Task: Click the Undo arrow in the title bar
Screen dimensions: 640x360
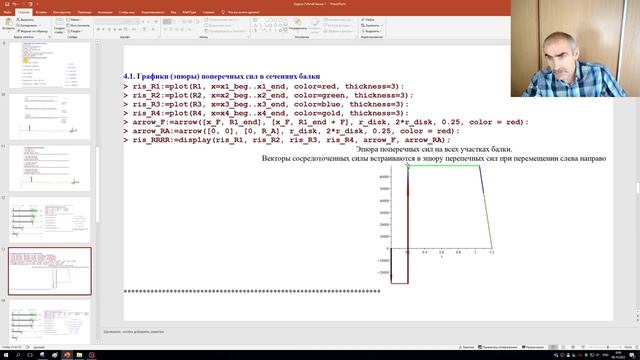Action: coord(15,4)
